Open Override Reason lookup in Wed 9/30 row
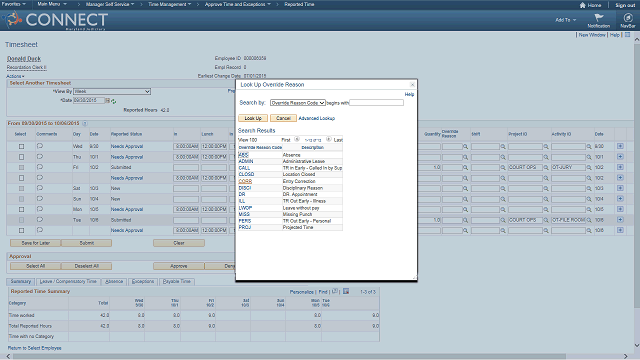The image size is (640, 360). click(465, 147)
